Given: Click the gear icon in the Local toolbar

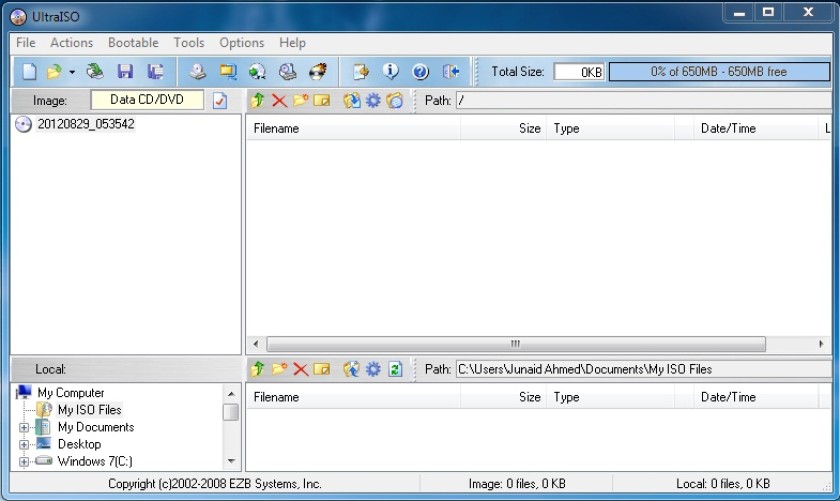Looking at the screenshot, I should coord(373,369).
